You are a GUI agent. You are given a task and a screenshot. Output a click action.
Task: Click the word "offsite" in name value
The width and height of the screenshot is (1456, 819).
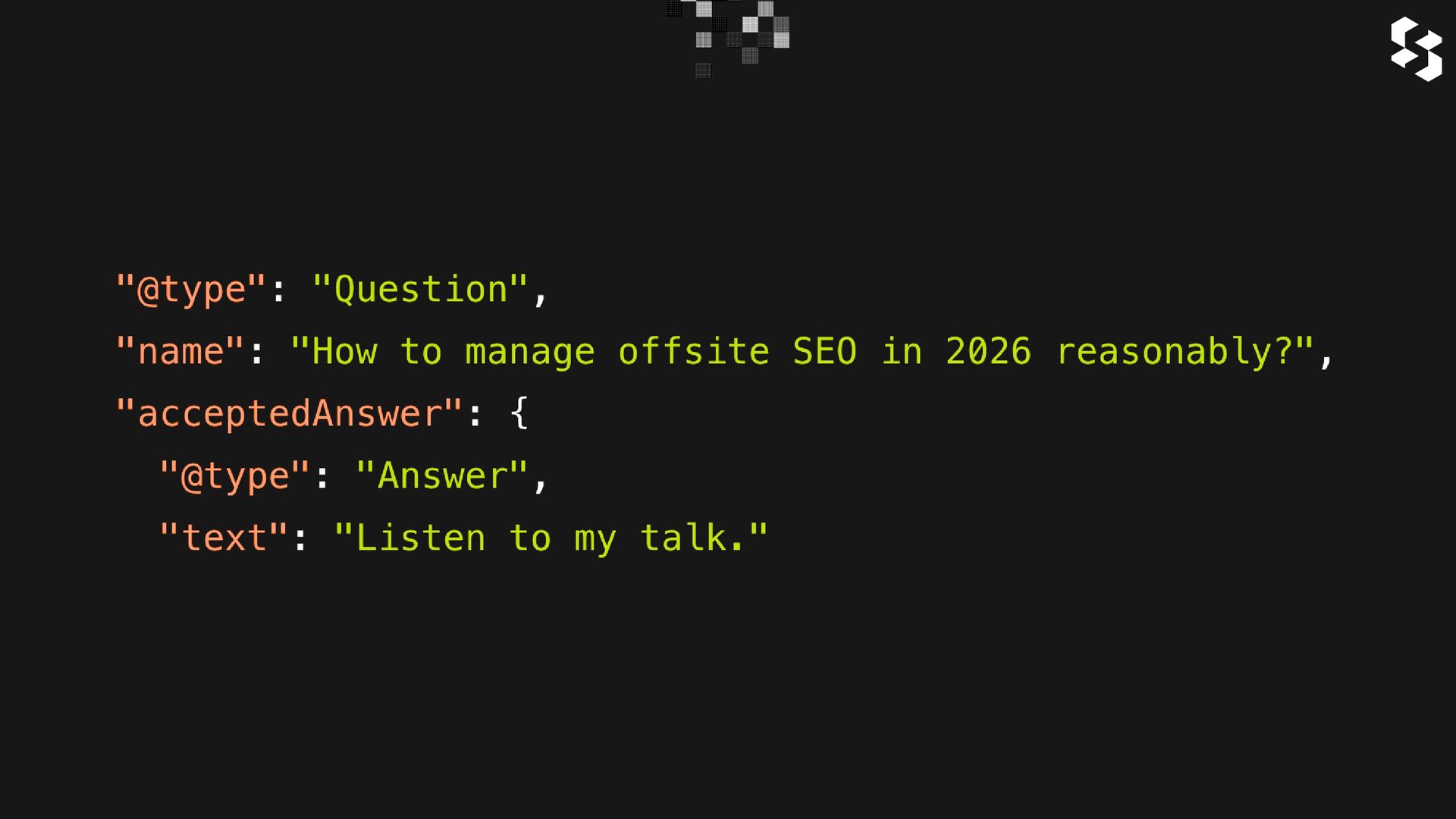tap(694, 352)
